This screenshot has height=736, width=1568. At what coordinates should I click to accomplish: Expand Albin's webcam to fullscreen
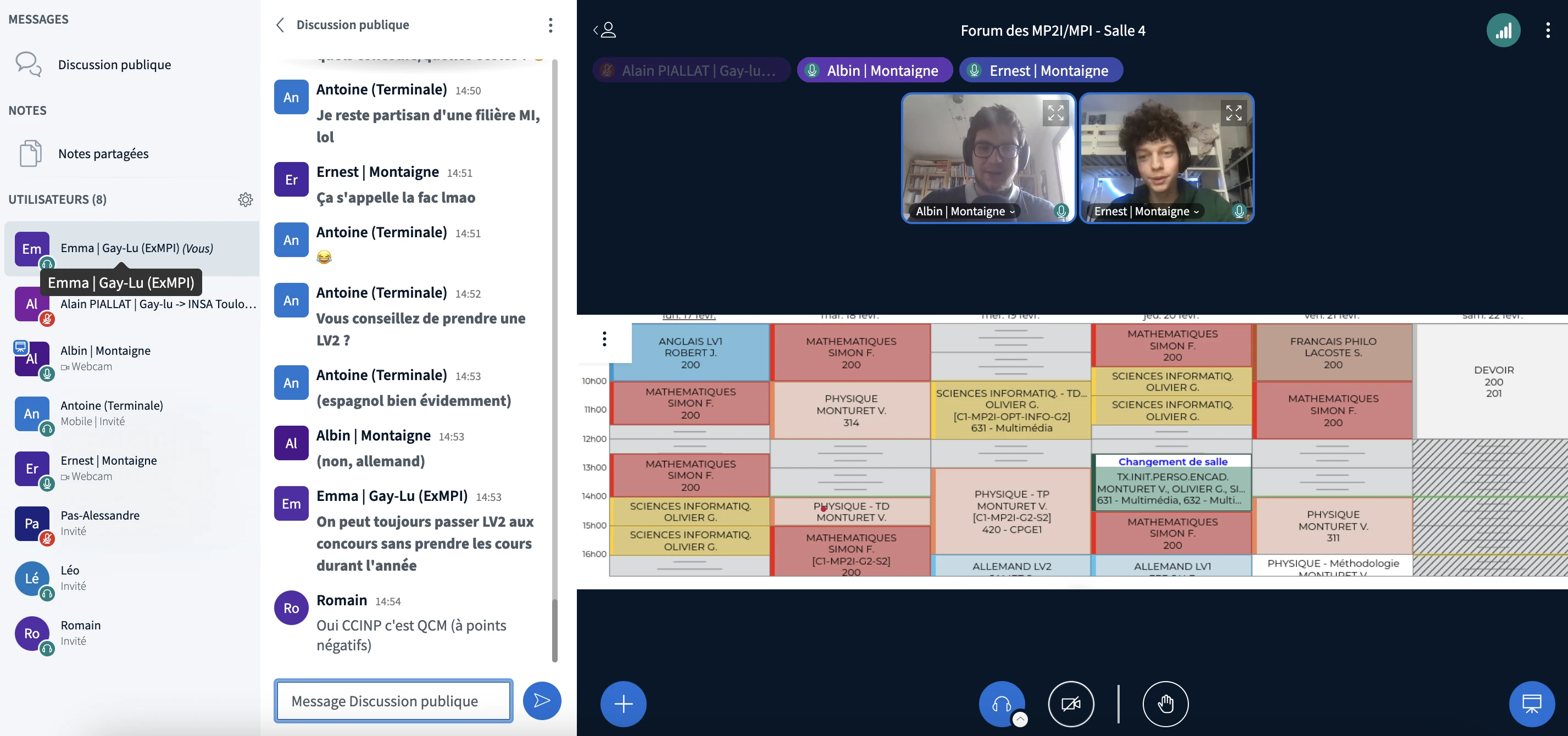tap(1055, 113)
